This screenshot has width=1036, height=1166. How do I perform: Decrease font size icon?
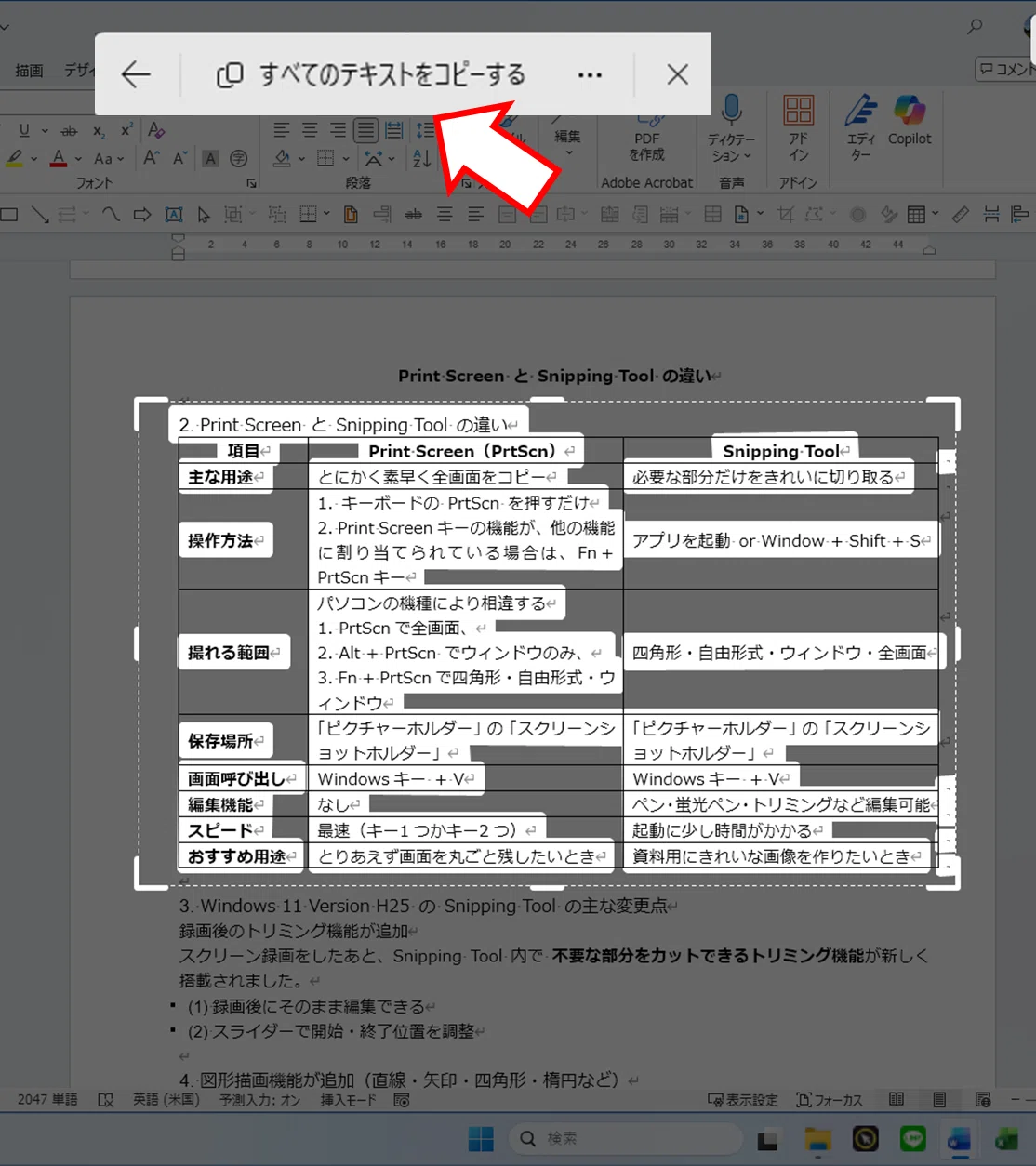179,158
